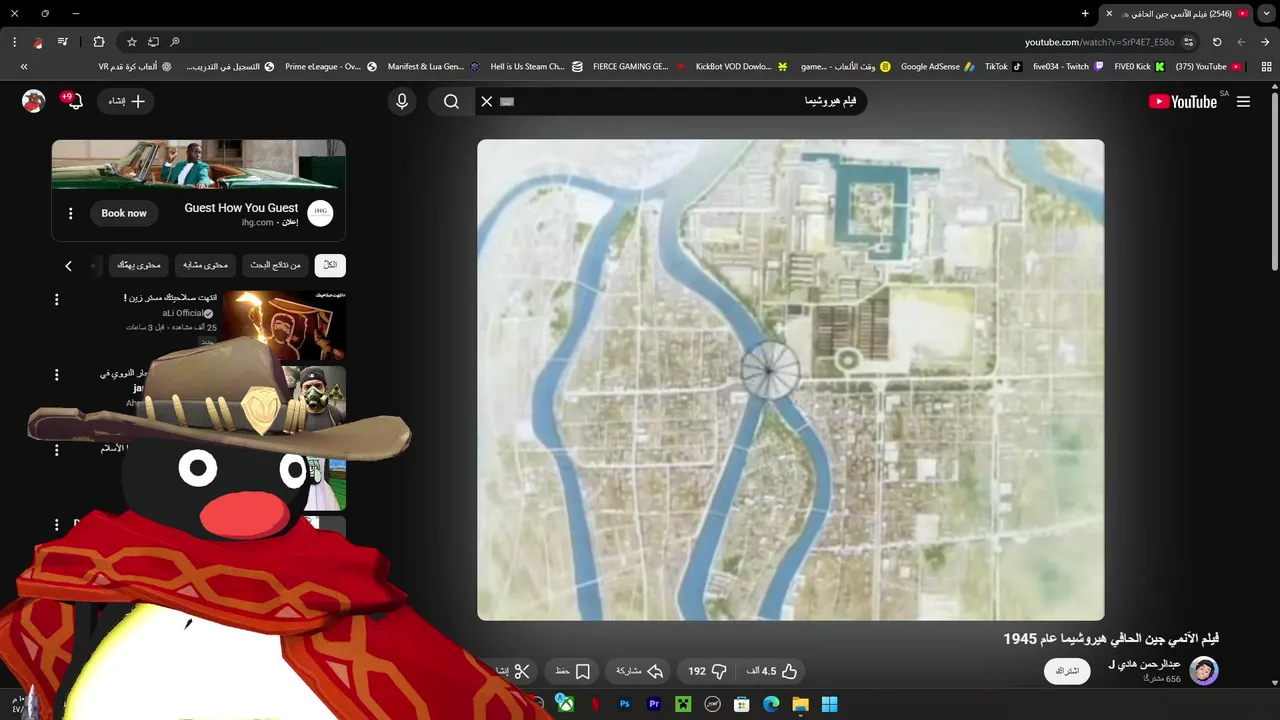Open the Guest How You Guest ad link
Viewport: 1280px width, 720px height.
[241, 208]
